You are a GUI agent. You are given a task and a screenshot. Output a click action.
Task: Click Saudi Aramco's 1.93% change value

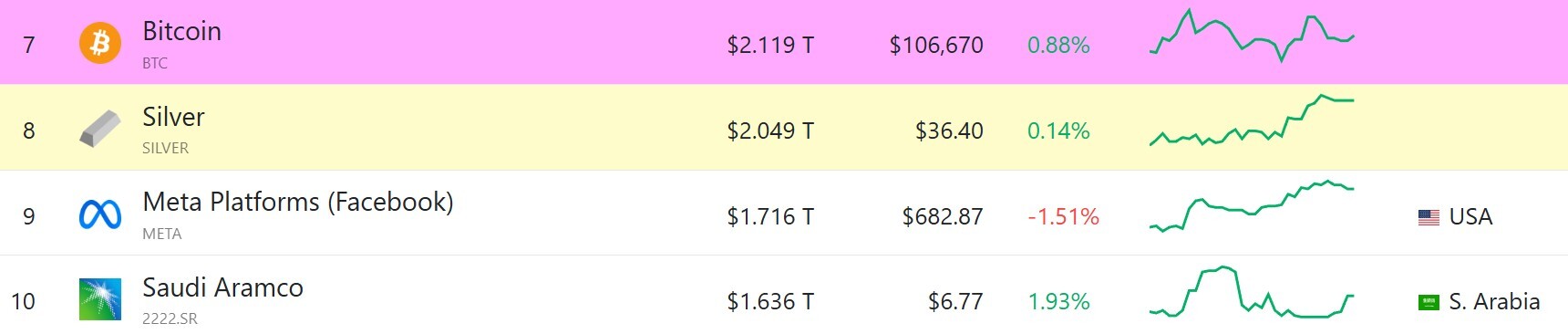(1058, 301)
